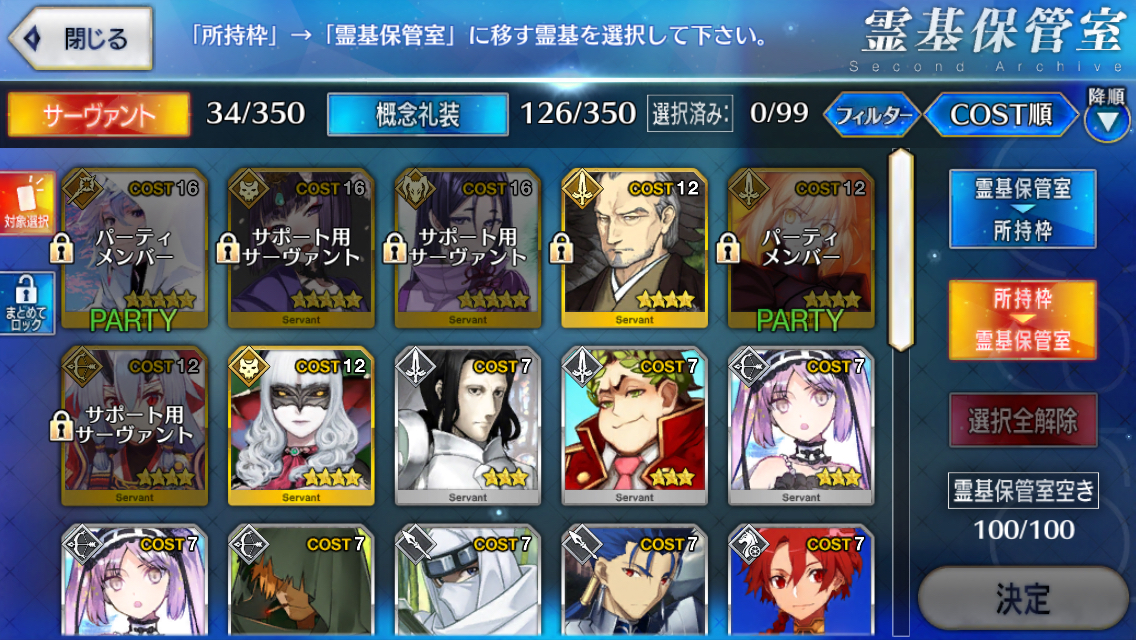Screen dimensions: 1136x640
Task: Select the old man Saber cost 12 card
Action: point(634,249)
